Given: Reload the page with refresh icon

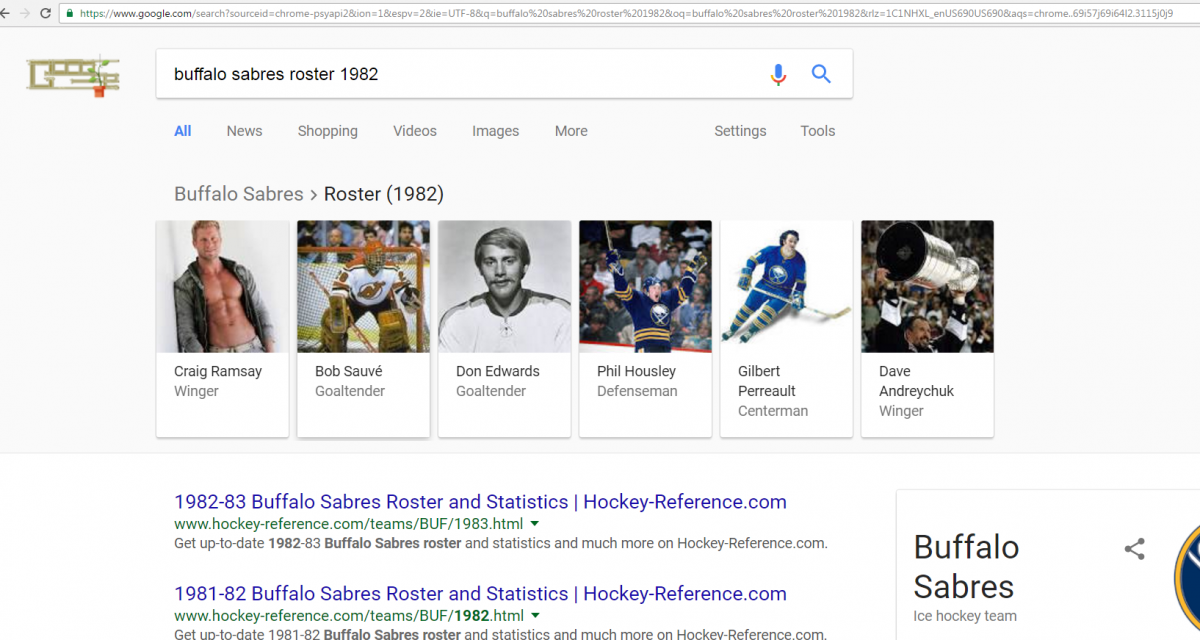Looking at the screenshot, I should click(46, 14).
